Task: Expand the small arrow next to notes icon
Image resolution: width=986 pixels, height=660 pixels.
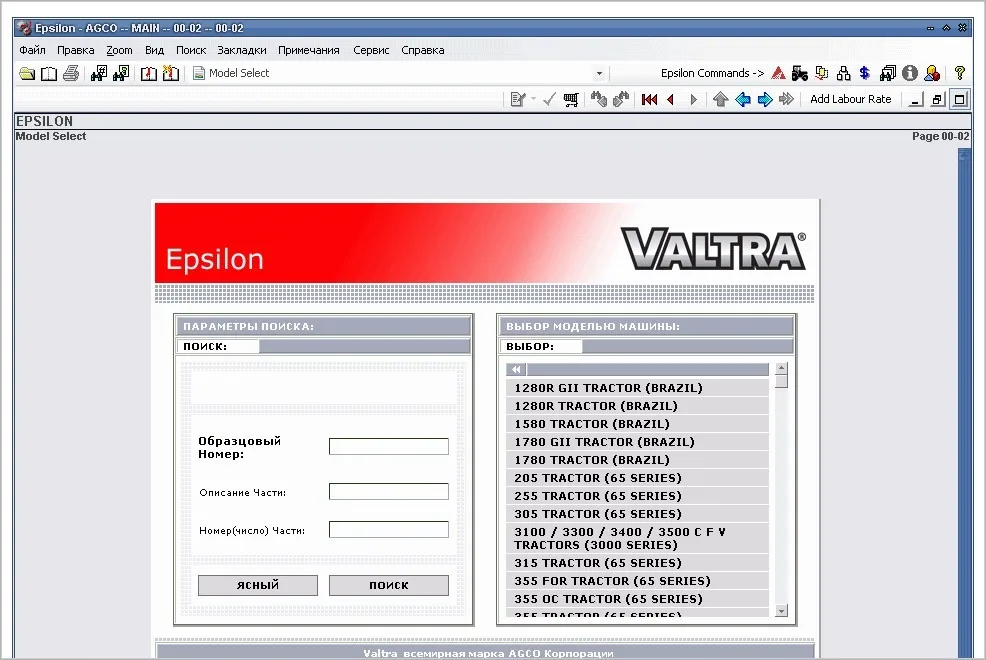Action: pos(533,99)
